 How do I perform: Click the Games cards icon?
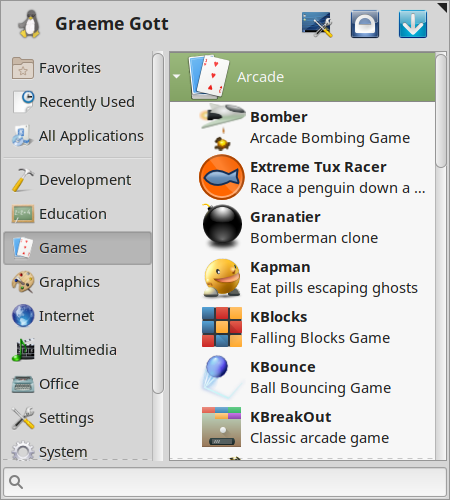(23, 248)
